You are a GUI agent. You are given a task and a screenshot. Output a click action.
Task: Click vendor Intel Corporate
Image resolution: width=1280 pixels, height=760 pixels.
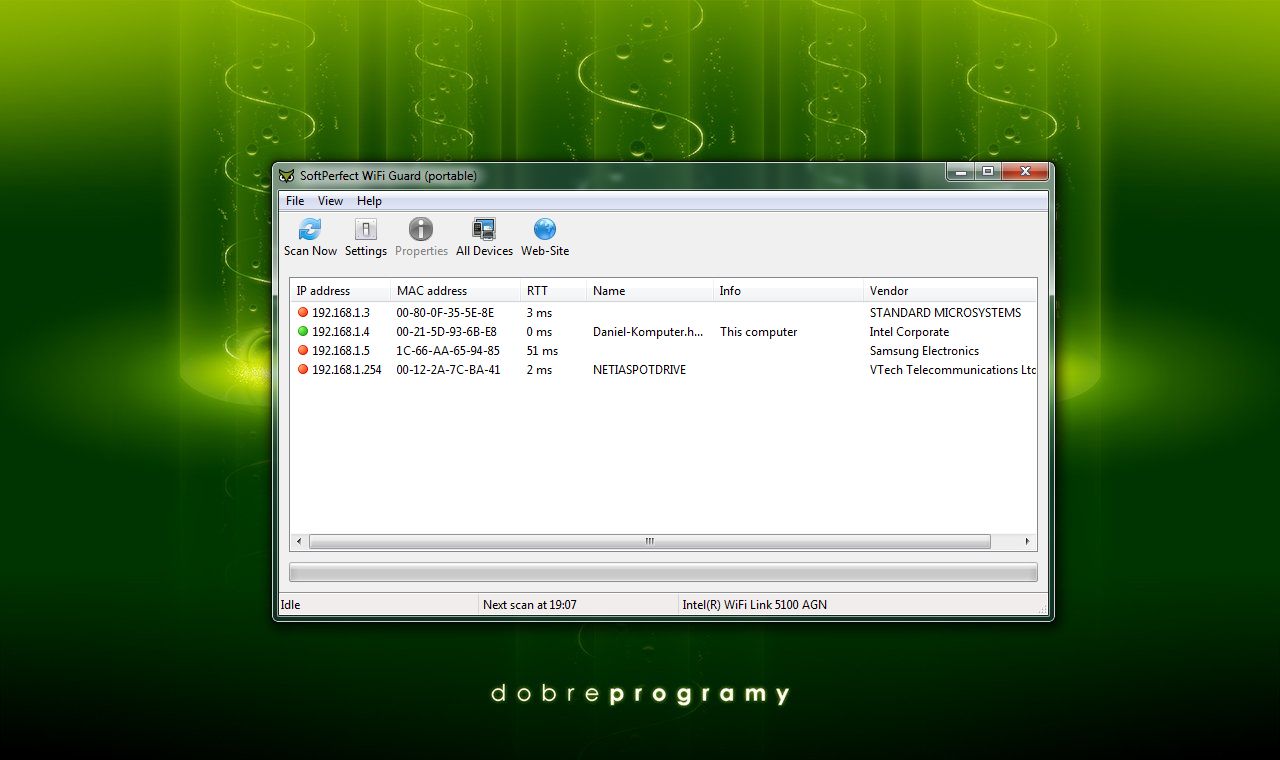click(909, 332)
